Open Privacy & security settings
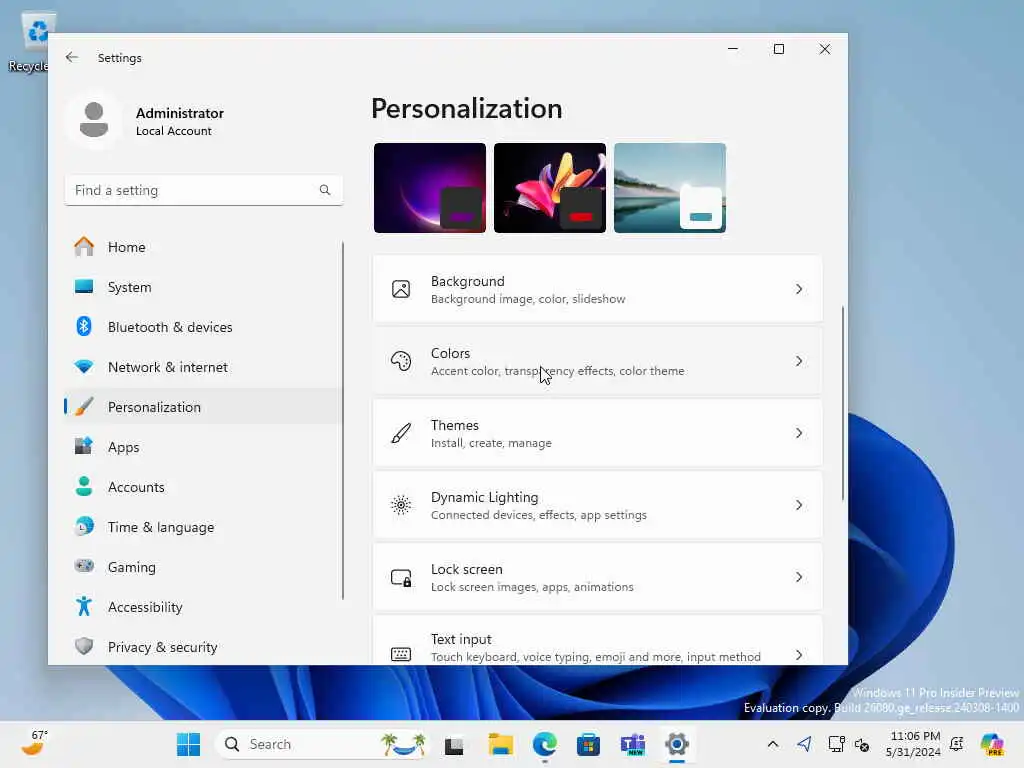The image size is (1024, 768). tap(204, 647)
